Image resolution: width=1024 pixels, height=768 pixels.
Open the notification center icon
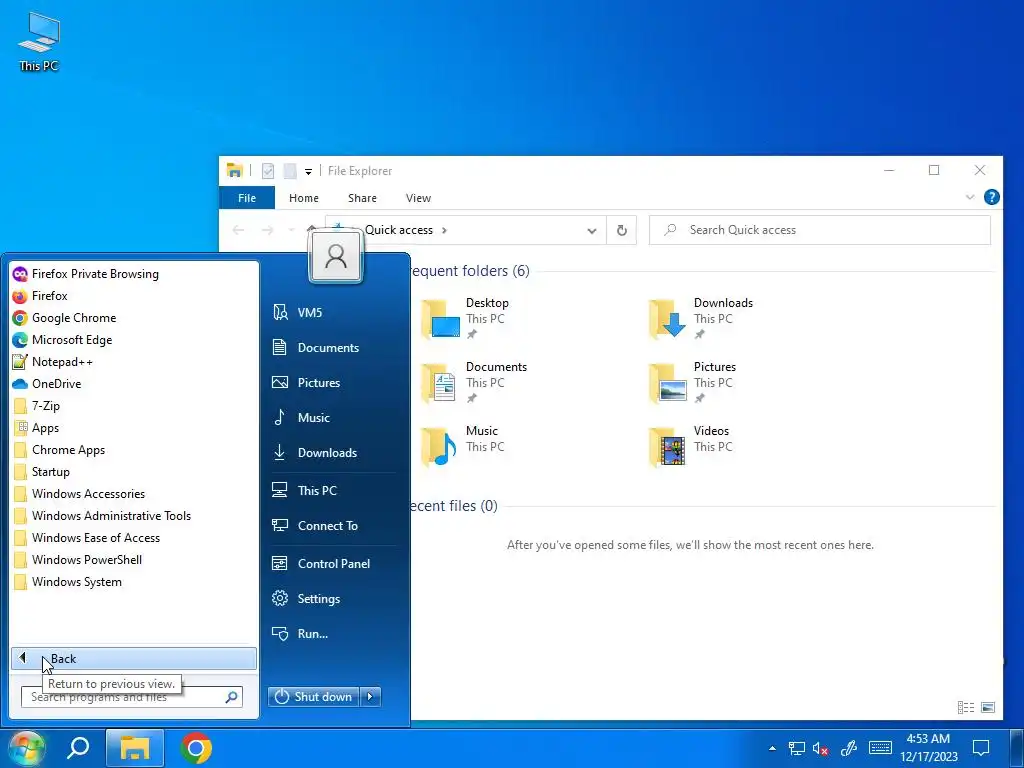click(x=981, y=748)
